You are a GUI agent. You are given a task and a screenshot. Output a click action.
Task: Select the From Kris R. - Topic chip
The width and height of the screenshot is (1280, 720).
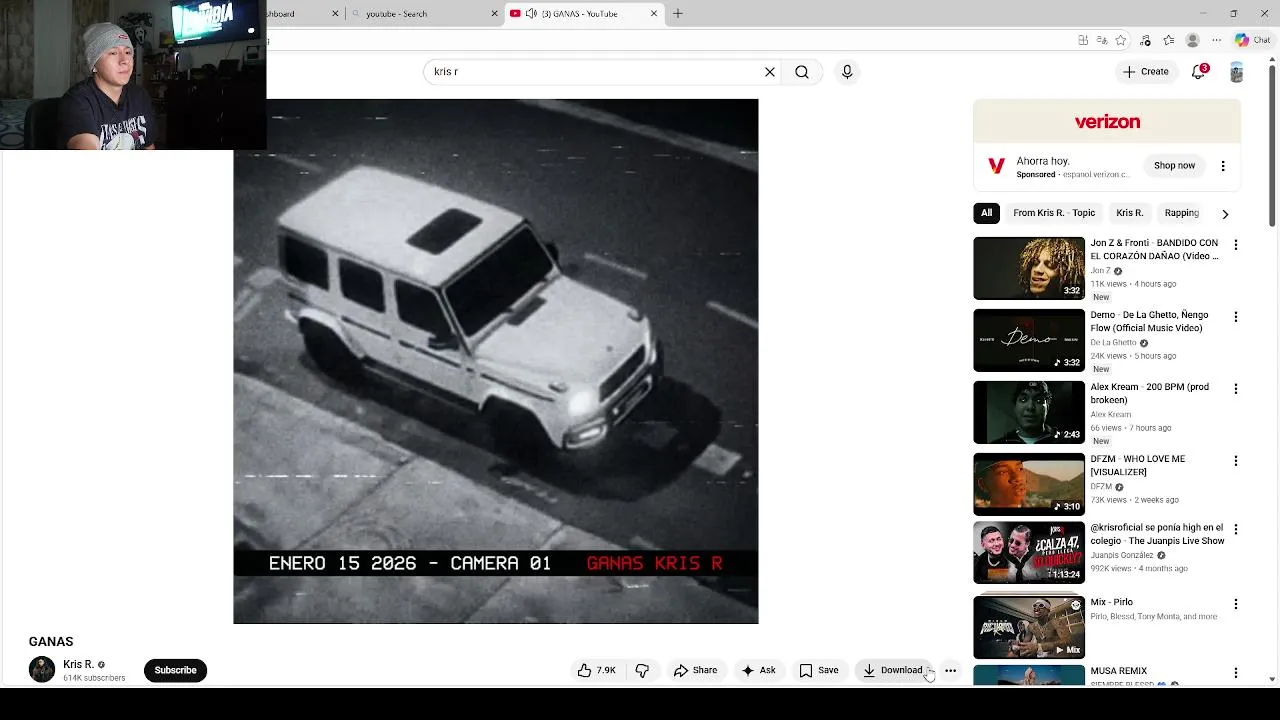(x=1054, y=213)
